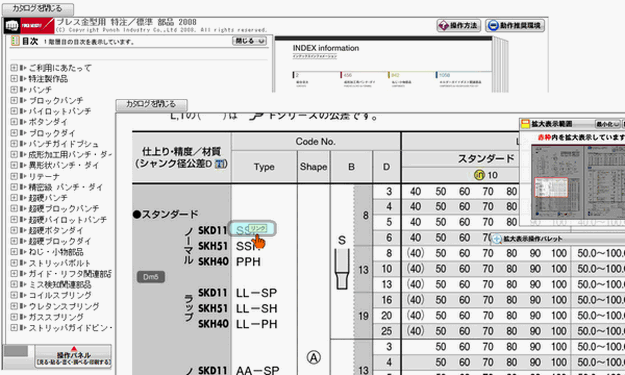This screenshot has width=625, height=375.
Task: Open the 操作パネル button at bottom
Action: click(x=73, y=357)
